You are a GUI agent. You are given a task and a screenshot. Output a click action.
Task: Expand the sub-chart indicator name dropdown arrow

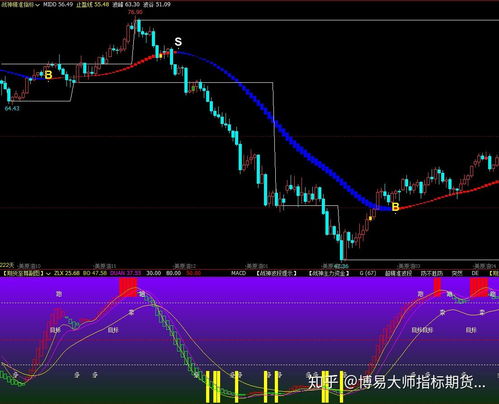point(48,273)
